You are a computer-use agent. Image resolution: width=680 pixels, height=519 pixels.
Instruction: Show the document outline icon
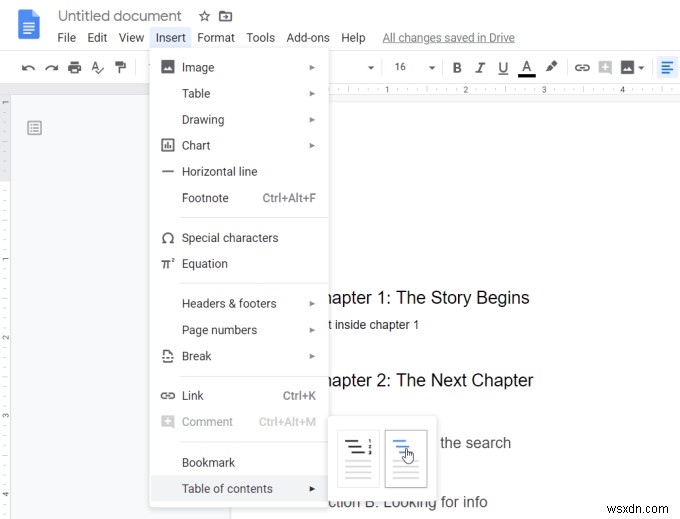(34, 128)
